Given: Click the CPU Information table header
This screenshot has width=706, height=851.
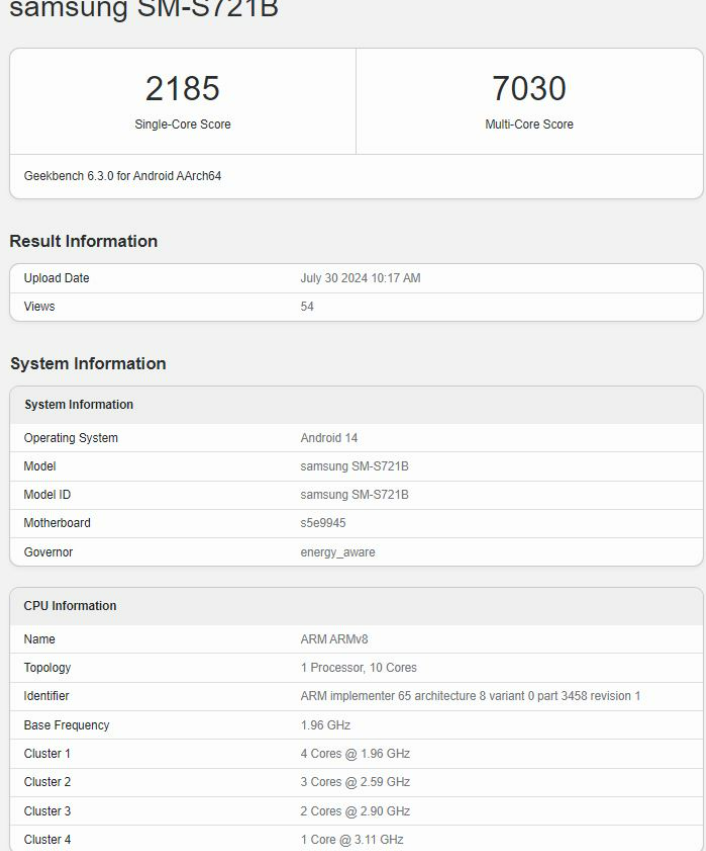Looking at the screenshot, I should (x=70, y=606).
